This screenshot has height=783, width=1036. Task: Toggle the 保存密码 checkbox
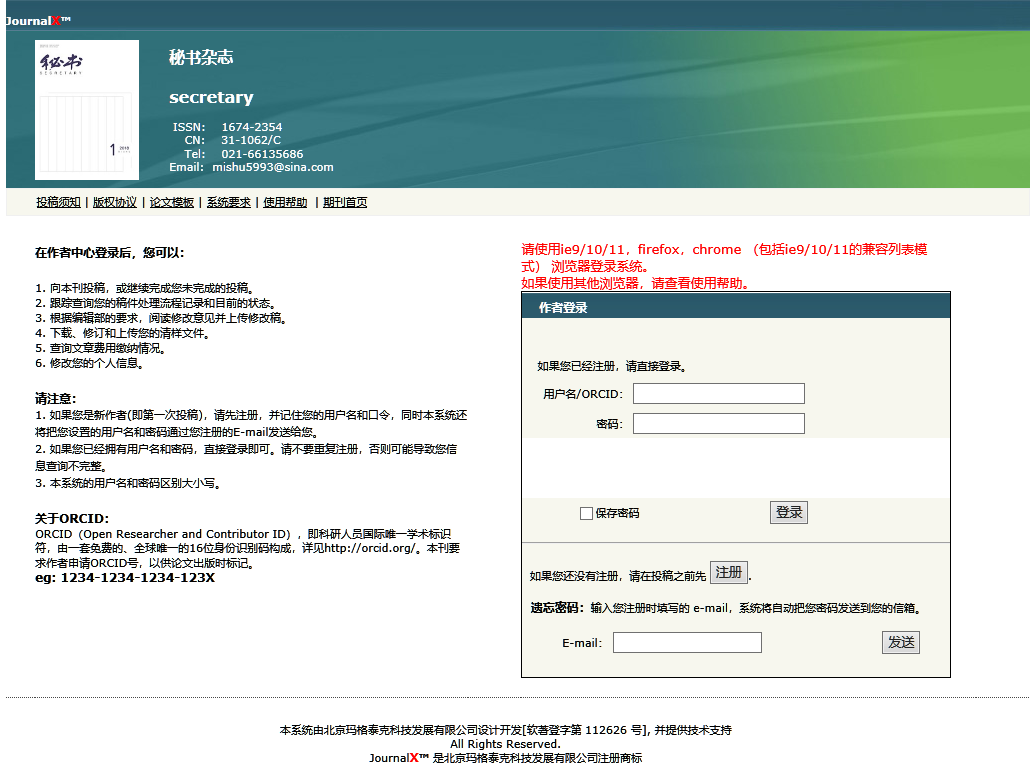pos(586,513)
